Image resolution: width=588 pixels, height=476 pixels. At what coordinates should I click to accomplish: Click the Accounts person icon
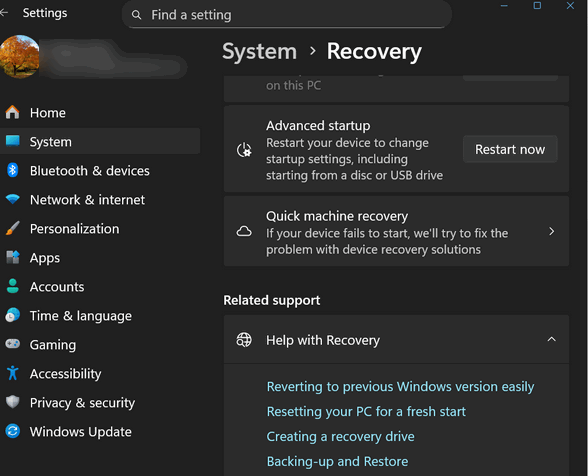point(12,286)
